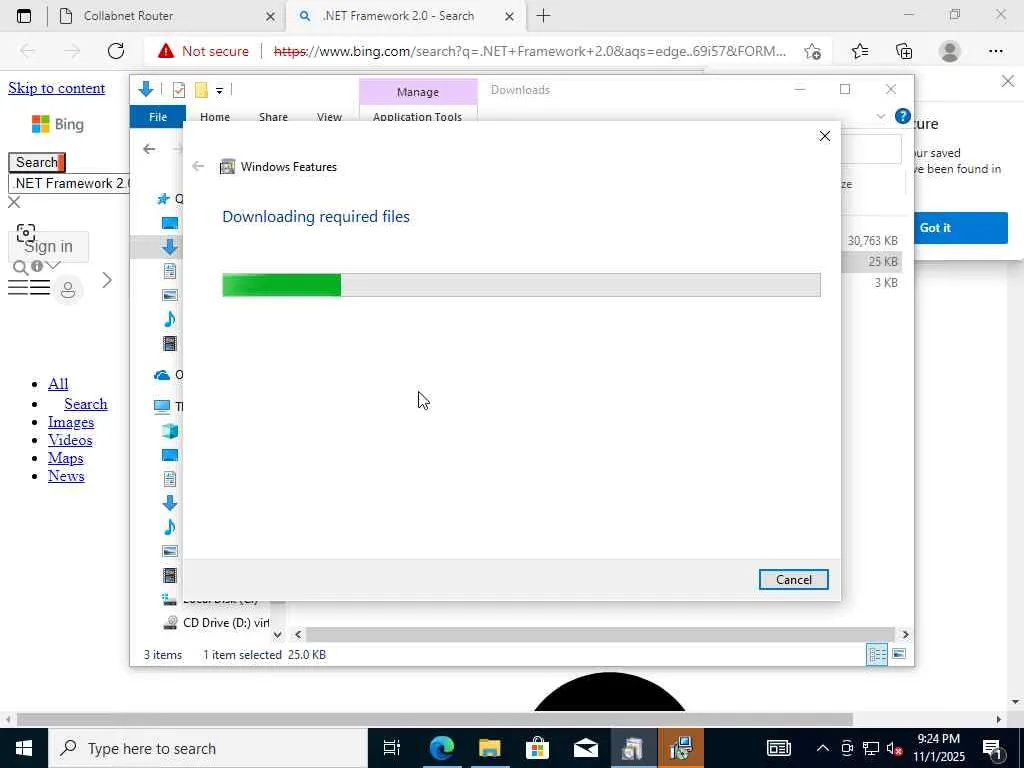This screenshot has width=1024, height=768.
Task: Switch to Share ribbon tab
Action: pyautogui.click(x=273, y=117)
